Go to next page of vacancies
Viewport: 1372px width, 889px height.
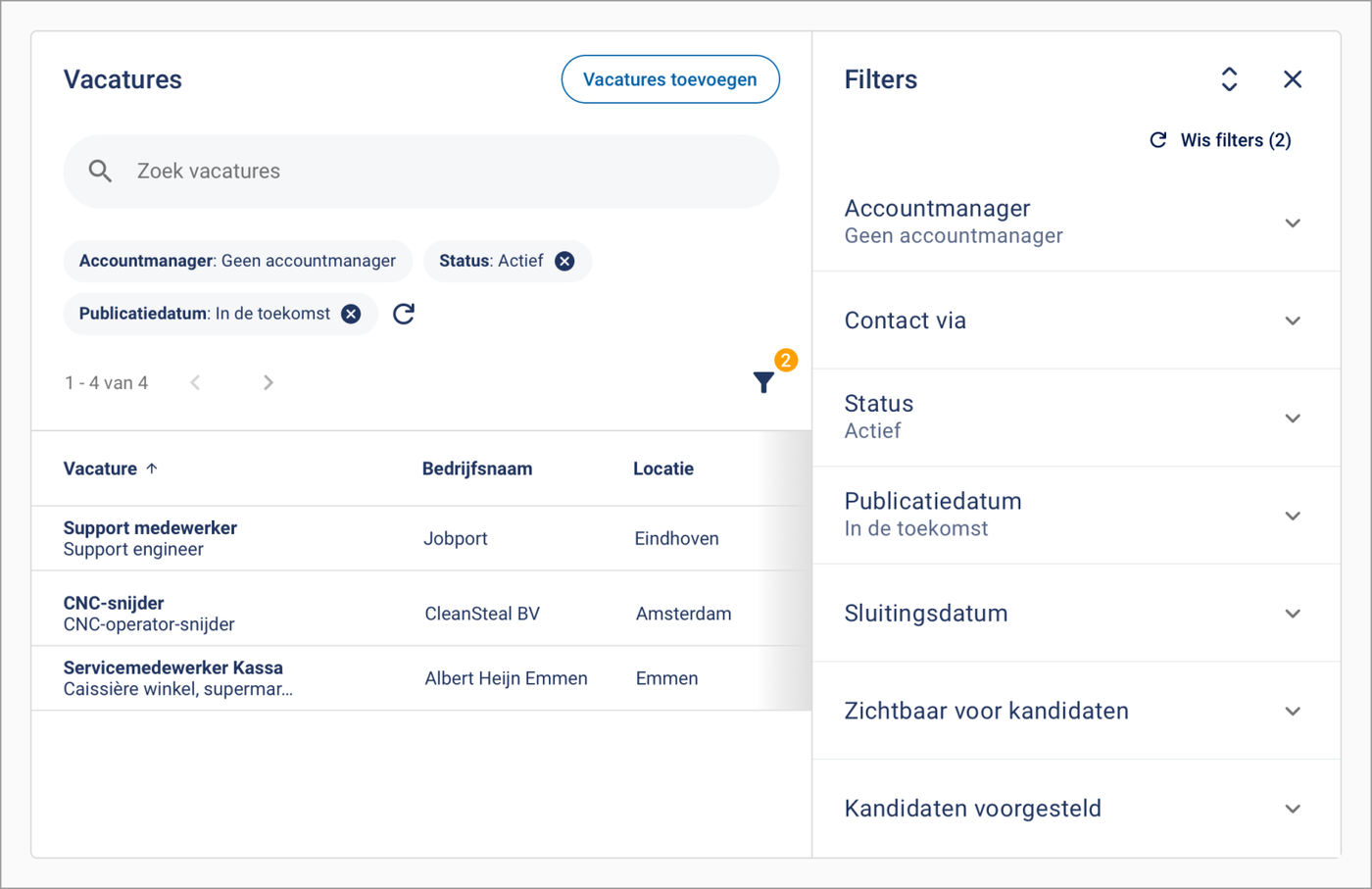tap(269, 382)
